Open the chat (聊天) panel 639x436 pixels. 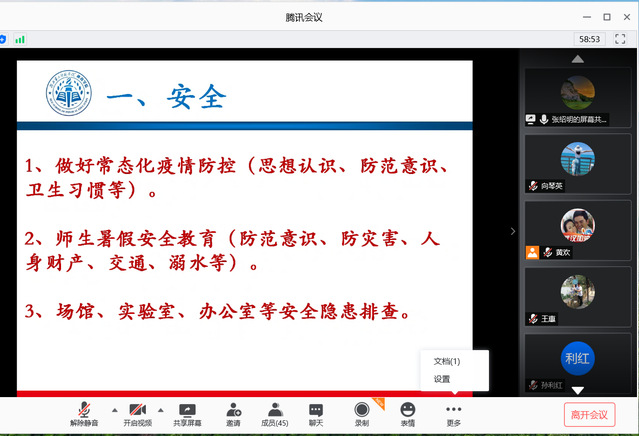point(316,414)
